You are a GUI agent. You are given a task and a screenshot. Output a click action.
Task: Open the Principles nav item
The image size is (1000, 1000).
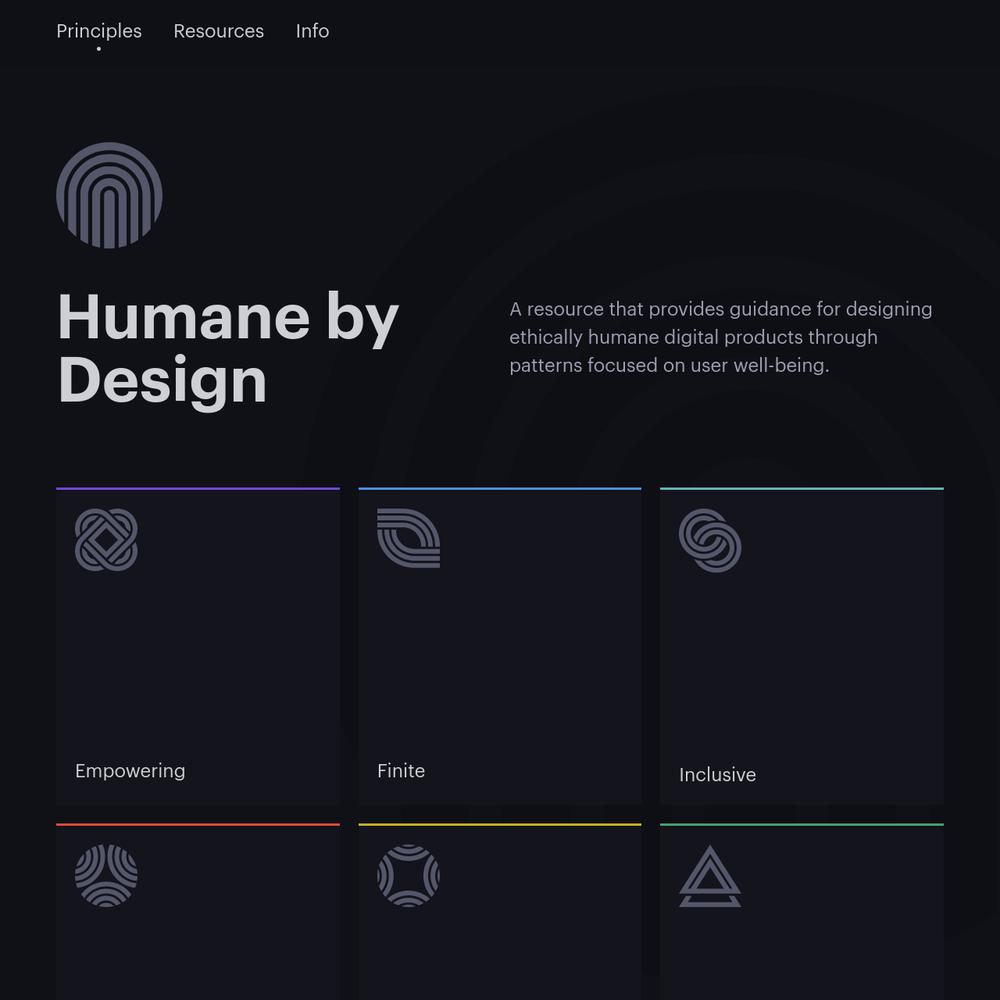99,31
